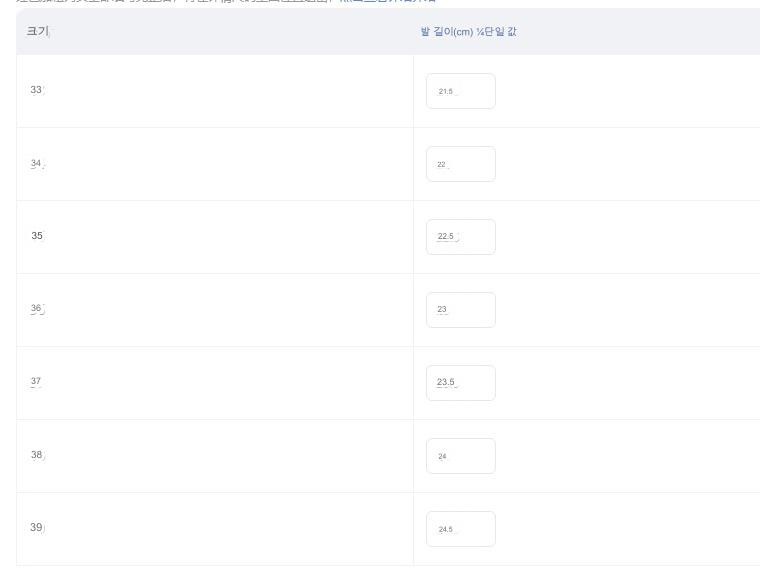Select the 22.5 foot length input
The height and width of the screenshot is (585, 760).
[461, 237]
